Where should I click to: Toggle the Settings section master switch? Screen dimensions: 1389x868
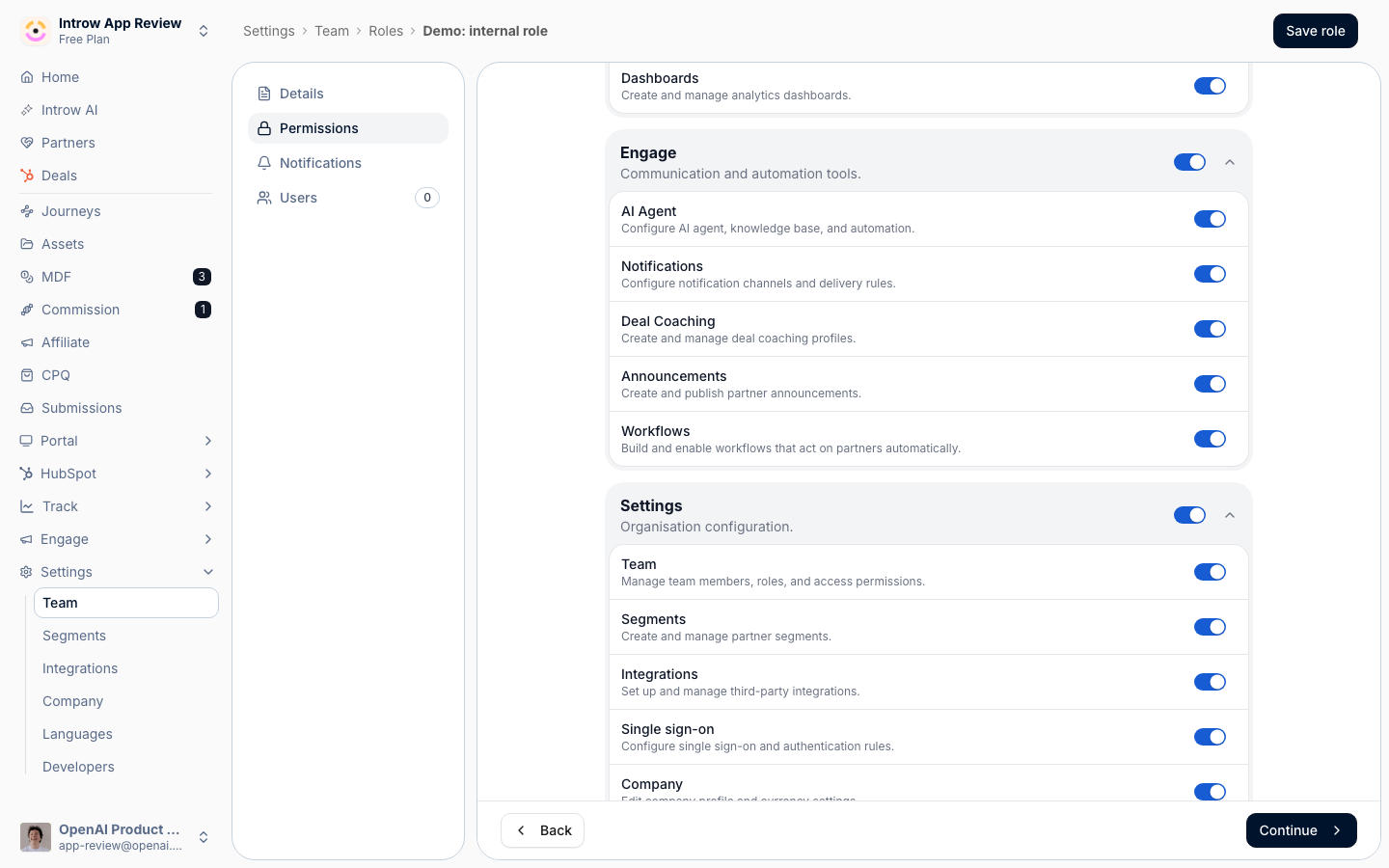1189,515
